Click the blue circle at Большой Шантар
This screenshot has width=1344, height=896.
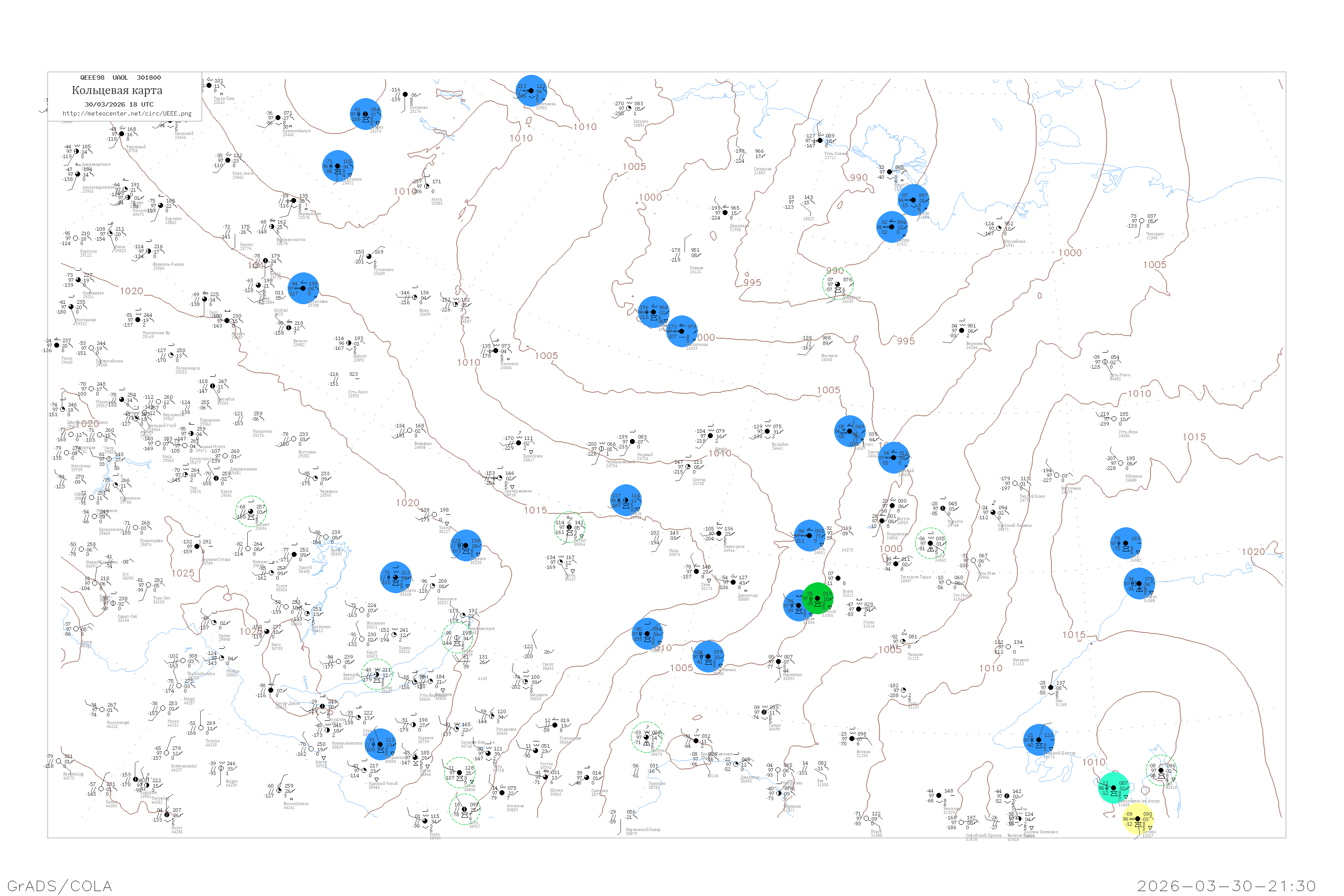coord(1039,740)
